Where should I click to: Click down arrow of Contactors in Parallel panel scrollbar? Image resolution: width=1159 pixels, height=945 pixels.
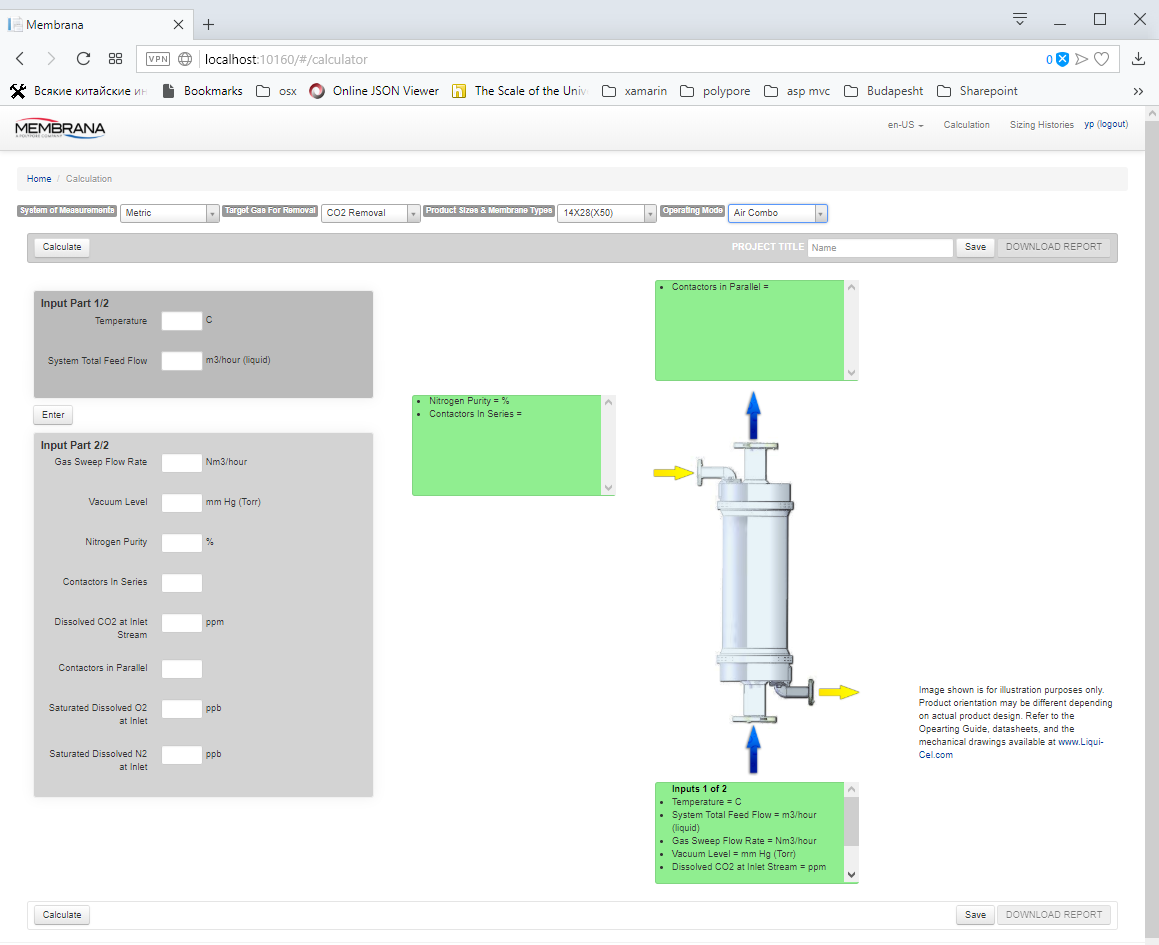click(852, 373)
